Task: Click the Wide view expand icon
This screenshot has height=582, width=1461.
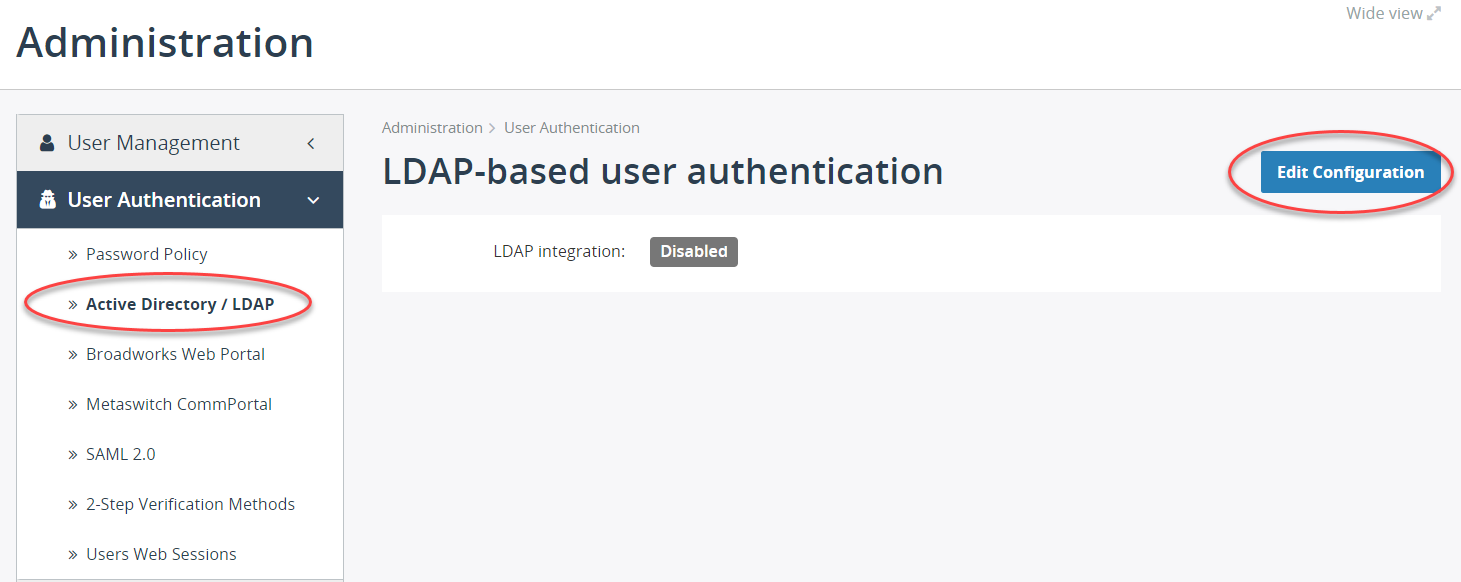Action: click(1435, 12)
